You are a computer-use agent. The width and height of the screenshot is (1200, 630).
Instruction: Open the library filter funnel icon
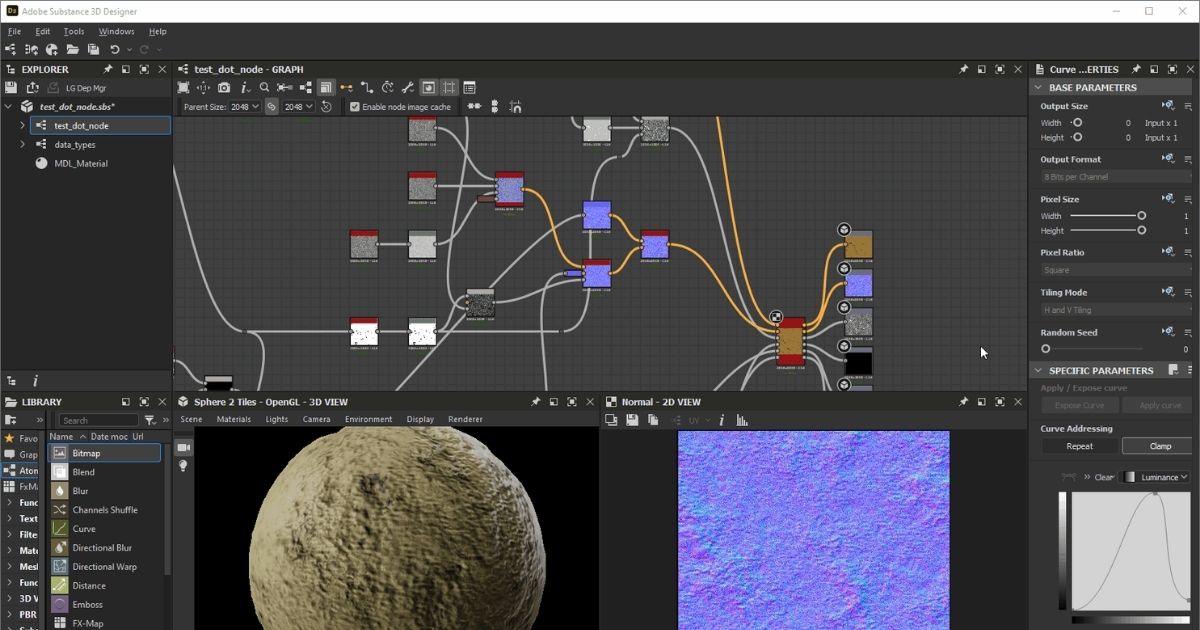click(x=150, y=420)
